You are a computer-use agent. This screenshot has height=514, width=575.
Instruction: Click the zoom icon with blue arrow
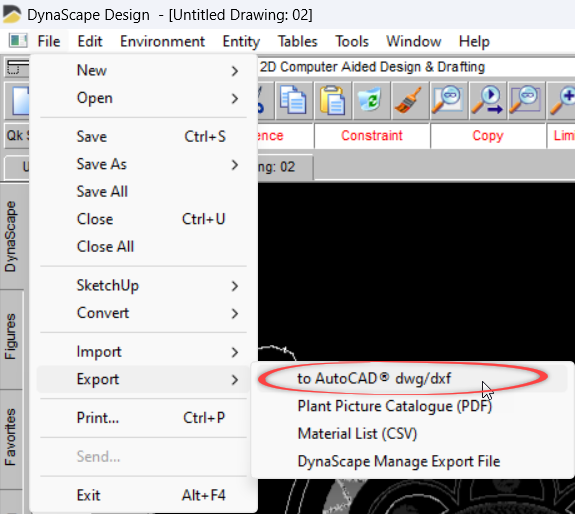click(x=487, y=100)
